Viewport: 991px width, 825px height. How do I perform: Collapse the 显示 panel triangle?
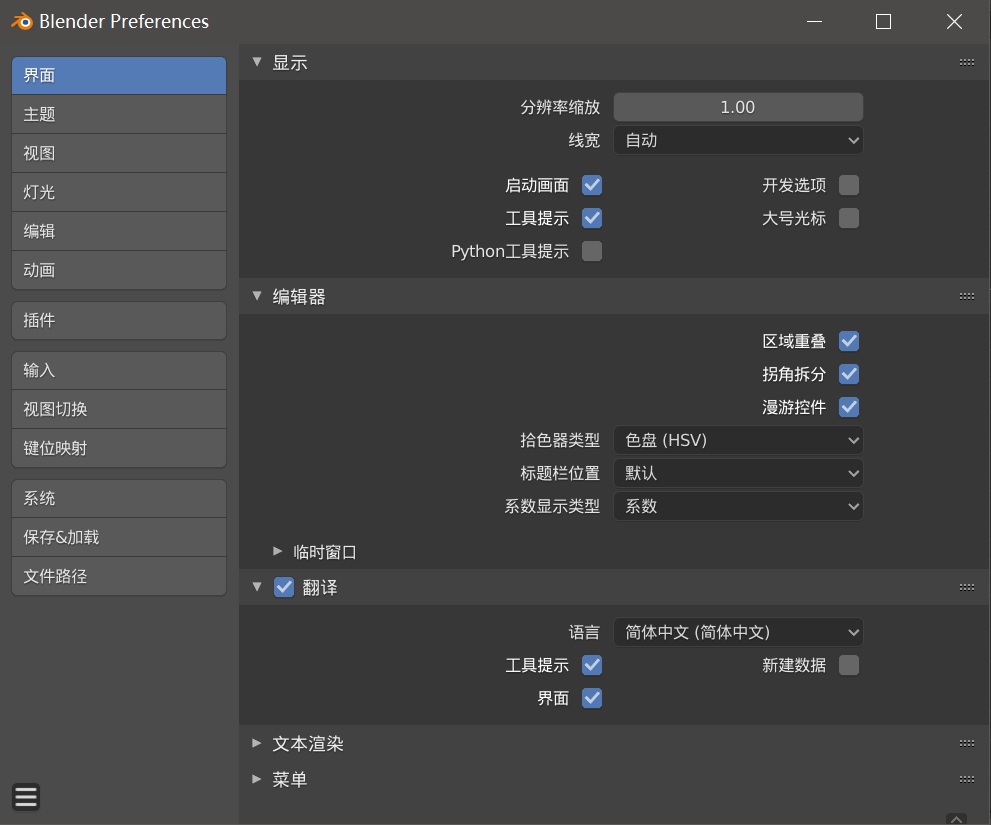tap(257, 62)
